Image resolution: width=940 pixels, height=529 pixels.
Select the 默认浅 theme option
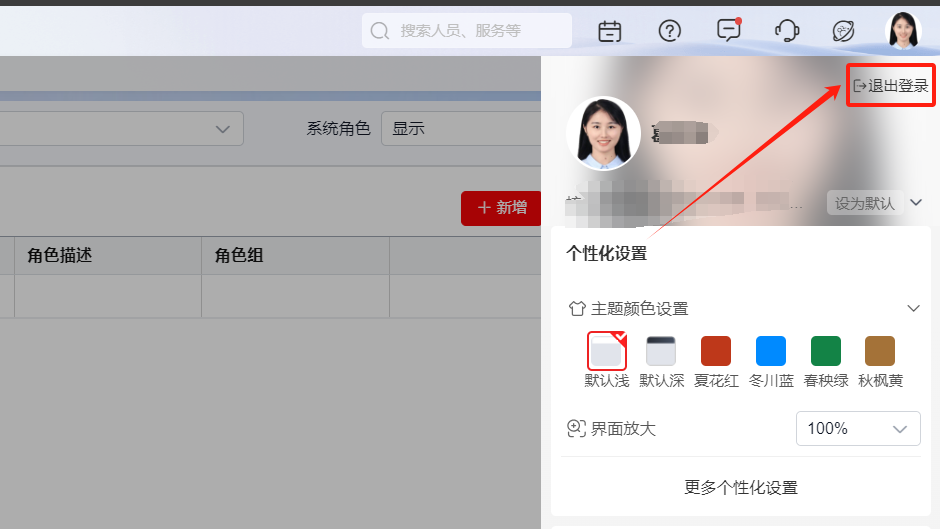[607, 351]
